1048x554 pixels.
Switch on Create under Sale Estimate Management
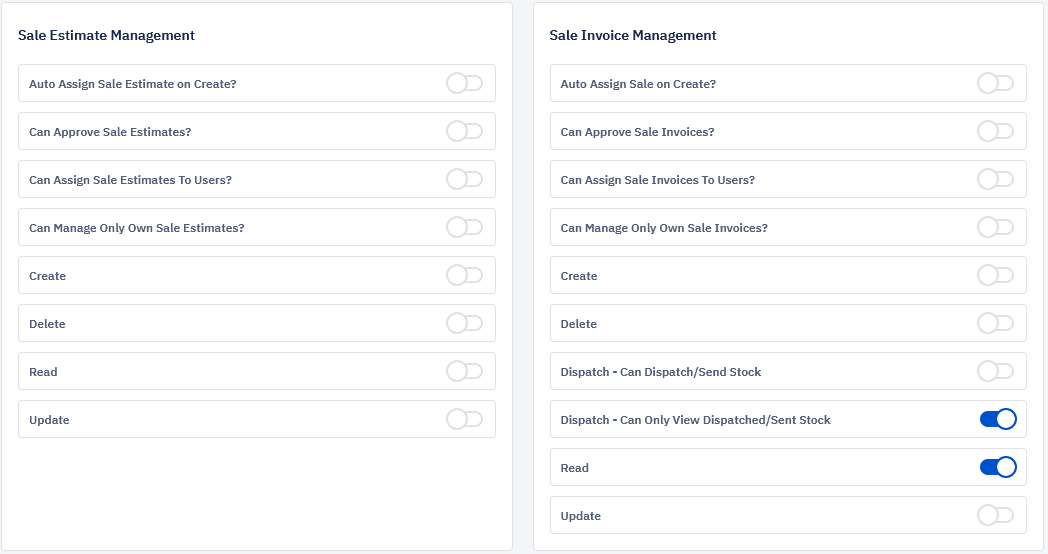coord(465,275)
